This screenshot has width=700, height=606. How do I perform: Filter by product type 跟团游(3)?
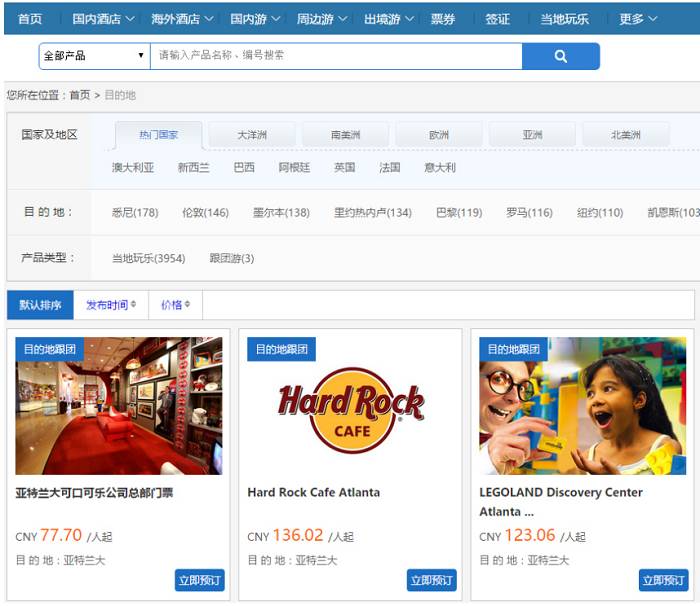pyautogui.click(x=232, y=258)
